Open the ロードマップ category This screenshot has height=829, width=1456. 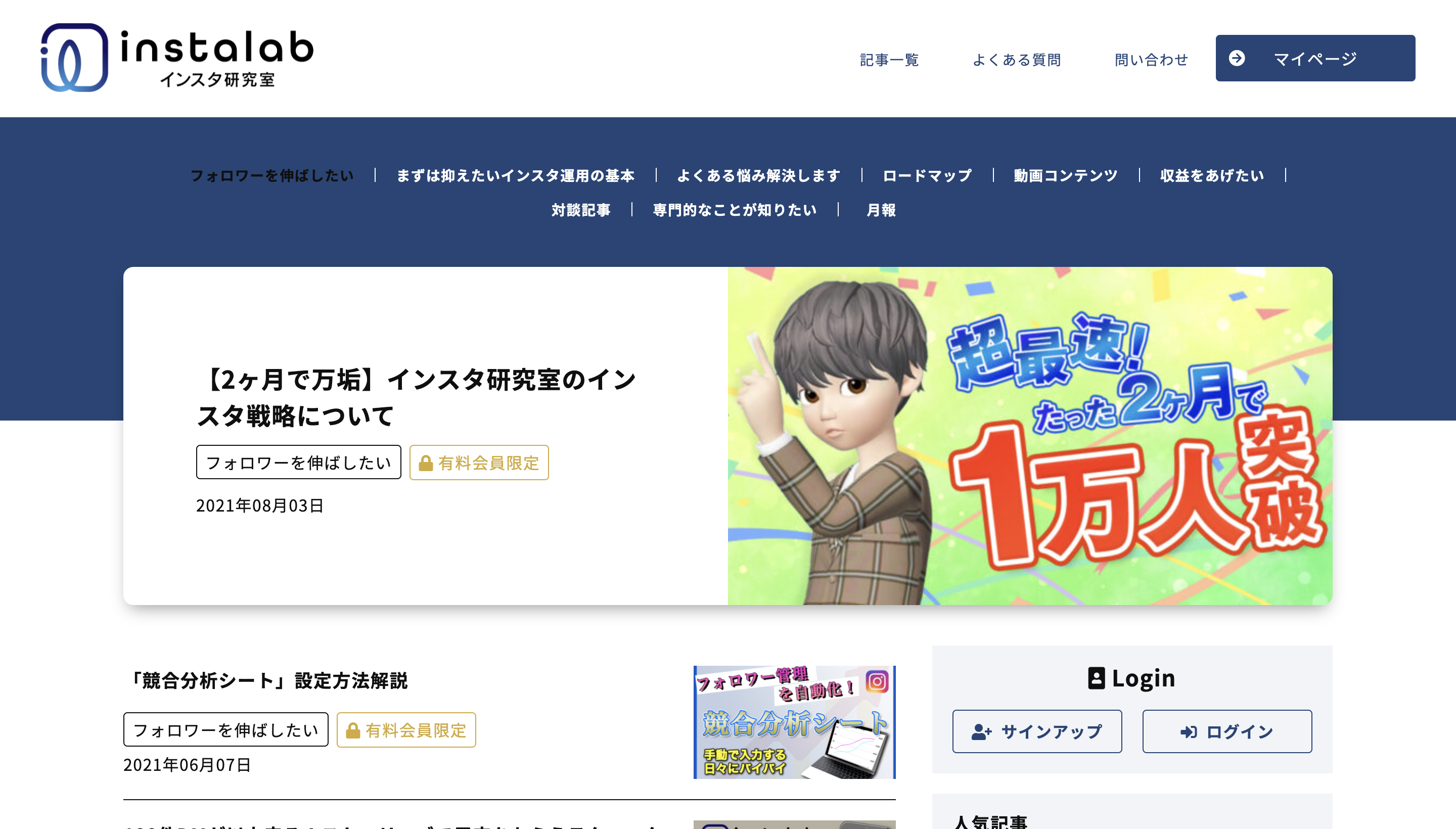coord(927,175)
